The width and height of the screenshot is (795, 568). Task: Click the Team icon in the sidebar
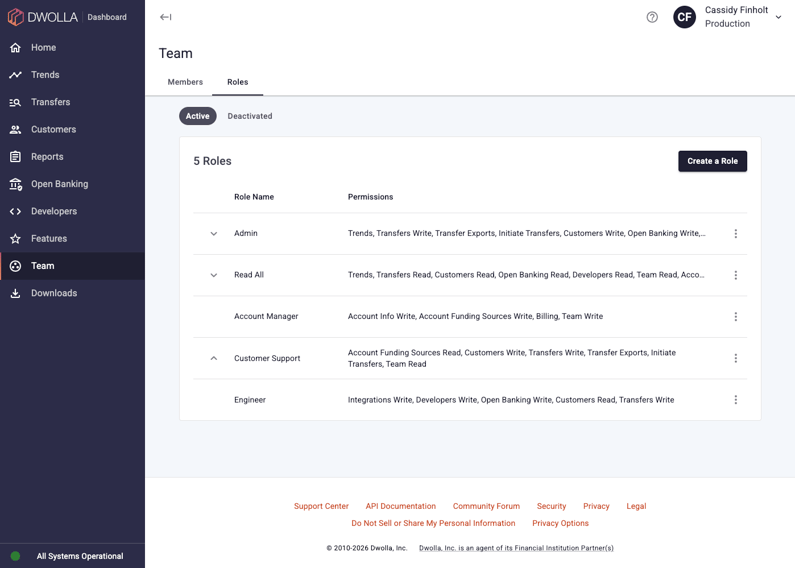coord(15,266)
